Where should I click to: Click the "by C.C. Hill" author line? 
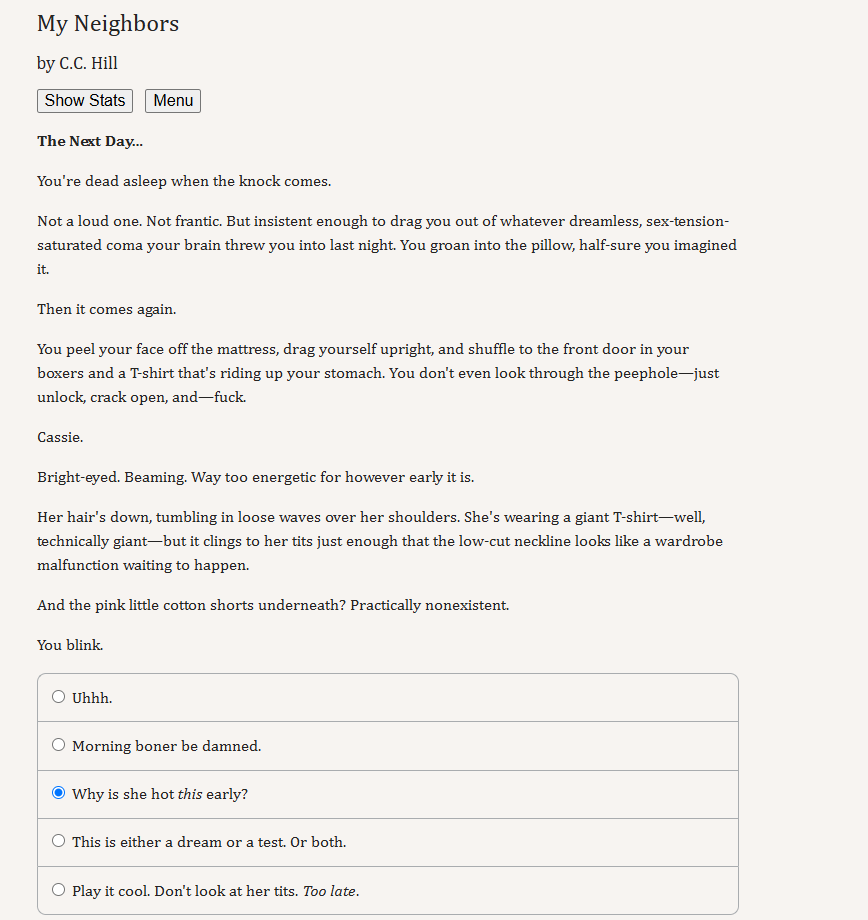click(77, 63)
